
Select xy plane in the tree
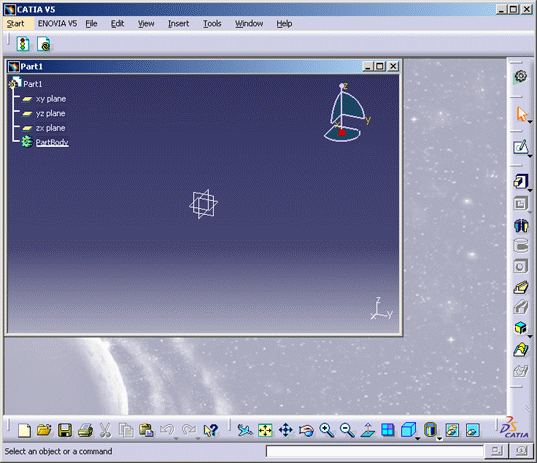click(x=51, y=99)
